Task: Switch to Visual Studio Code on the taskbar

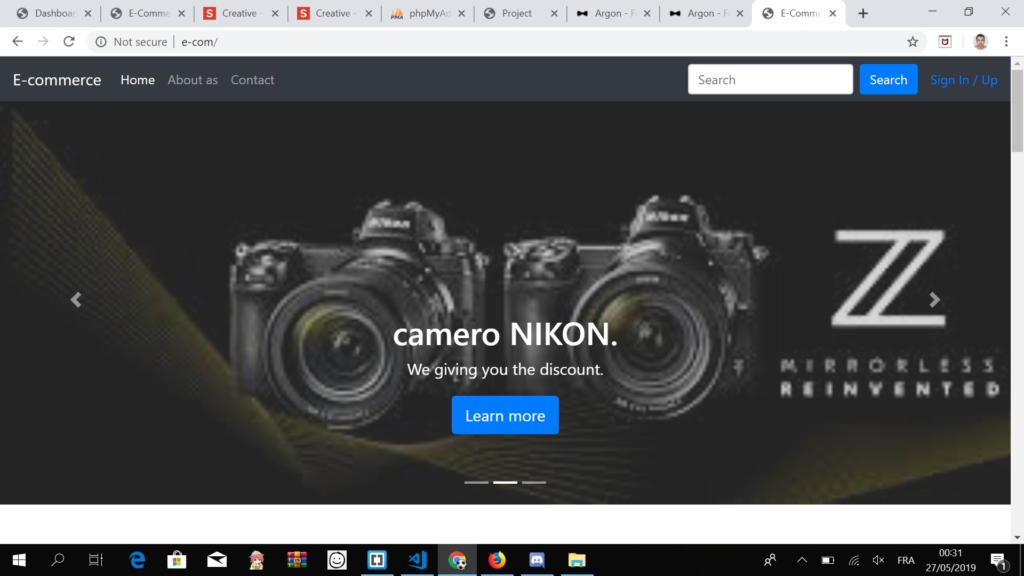Action: point(417,560)
